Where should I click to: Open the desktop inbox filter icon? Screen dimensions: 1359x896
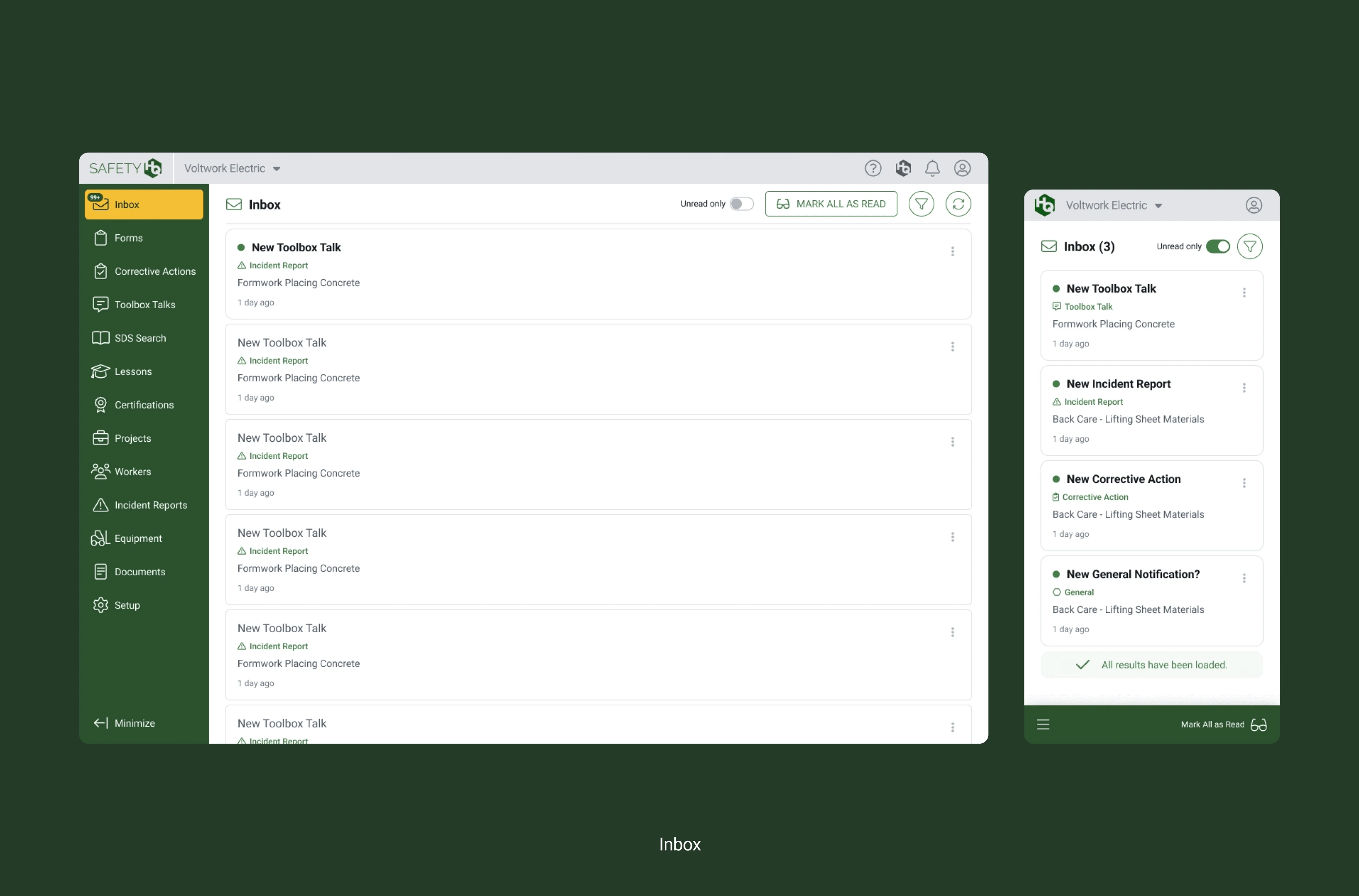point(921,204)
